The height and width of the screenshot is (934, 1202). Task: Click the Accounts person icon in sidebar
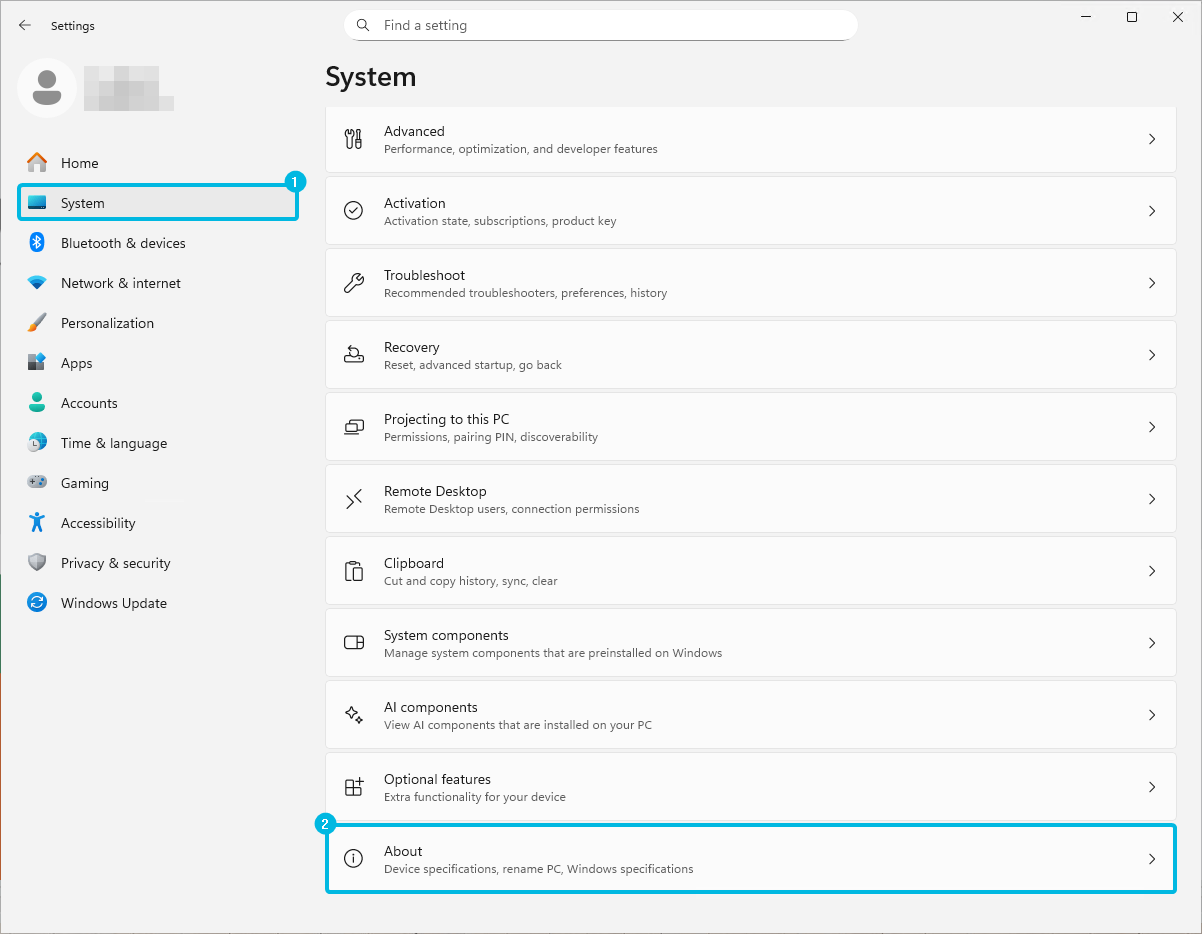pyautogui.click(x=37, y=403)
